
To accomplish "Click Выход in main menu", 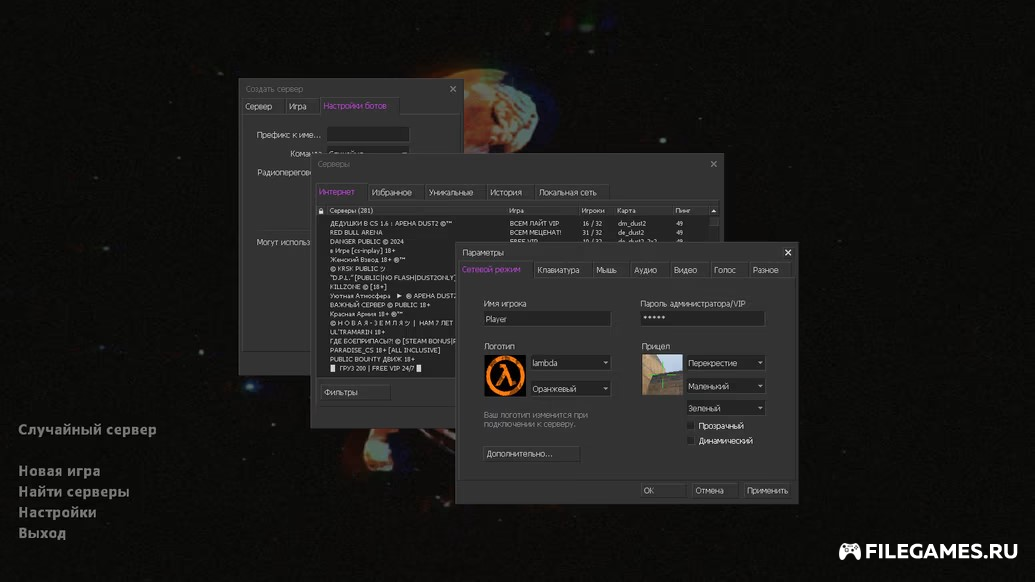I will pyautogui.click(x=42, y=533).
